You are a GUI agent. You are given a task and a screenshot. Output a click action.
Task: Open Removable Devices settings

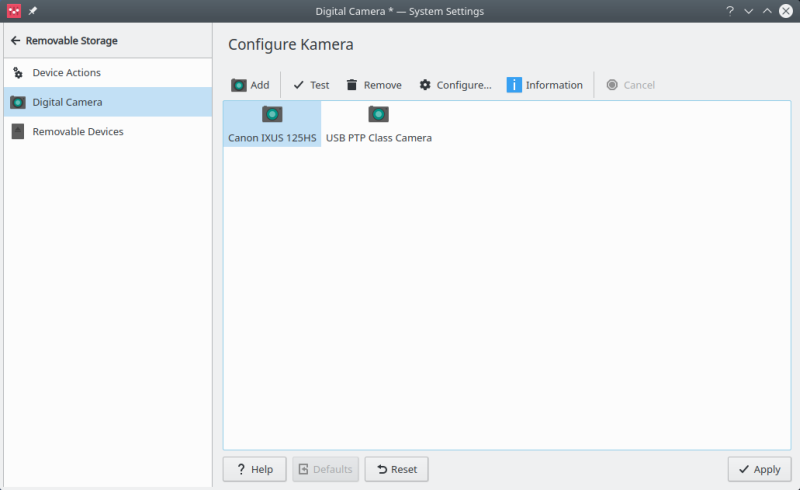tap(108, 132)
